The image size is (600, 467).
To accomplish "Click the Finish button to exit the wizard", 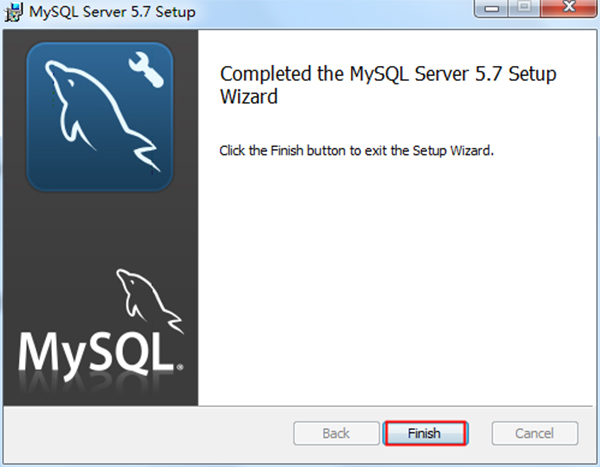I will 426,433.
